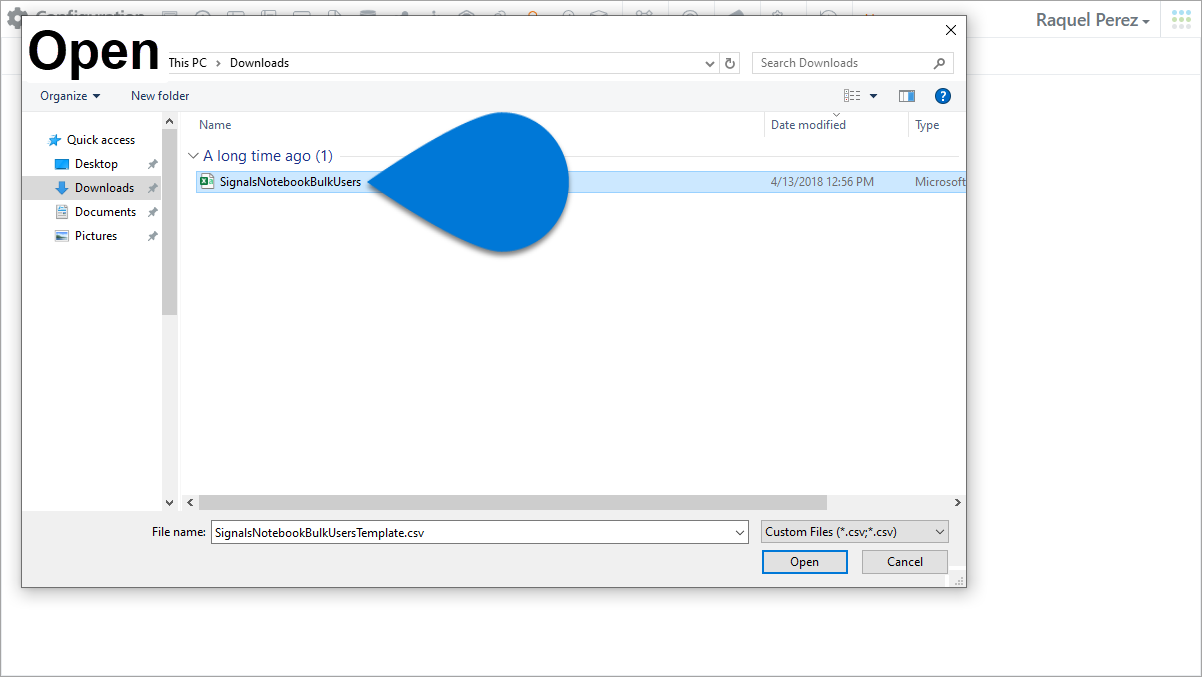Click the Open button
The width and height of the screenshot is (1202, 677).
(x=805, y=562)
